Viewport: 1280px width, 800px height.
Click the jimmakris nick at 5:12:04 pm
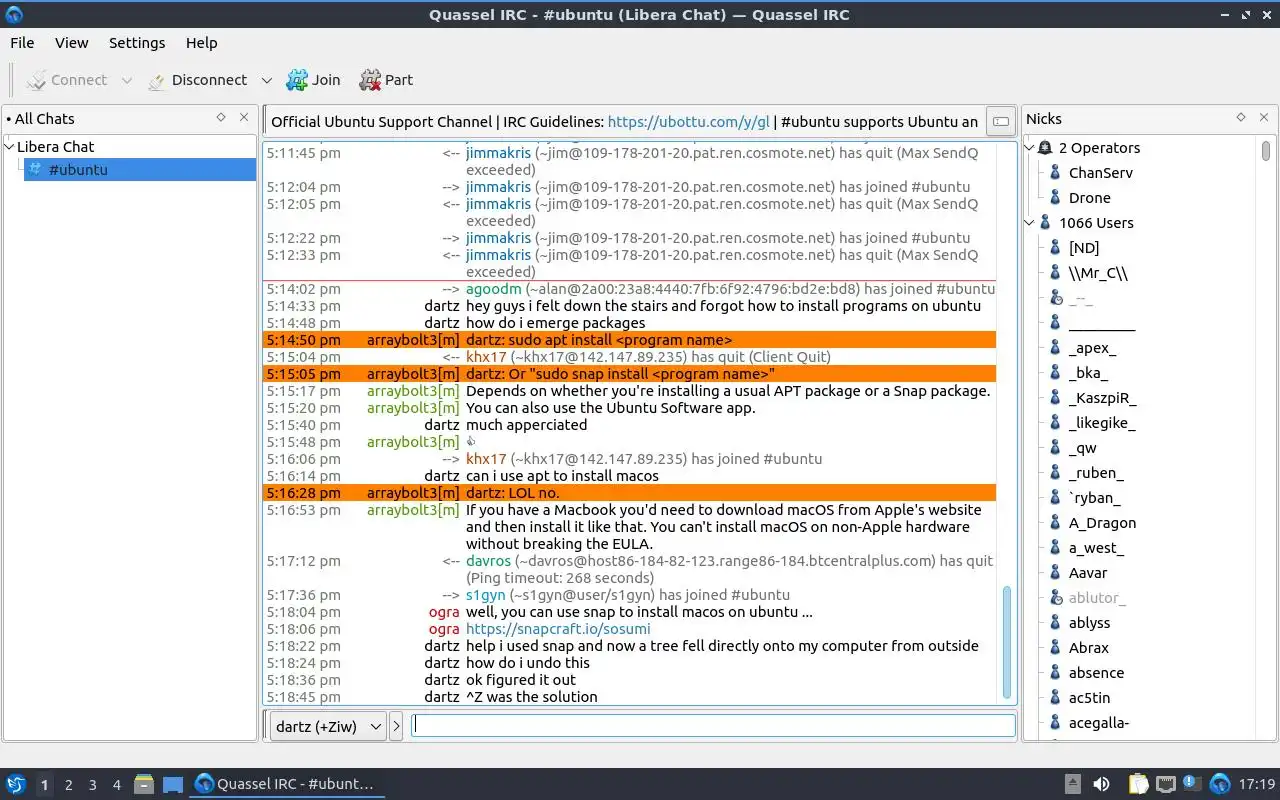[498, 187]
